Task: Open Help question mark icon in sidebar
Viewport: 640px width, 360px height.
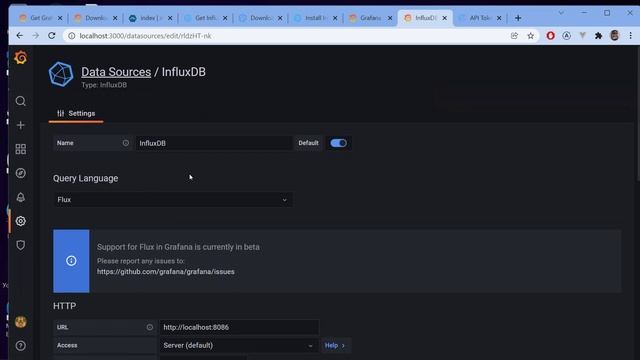Action: [20, 346]
